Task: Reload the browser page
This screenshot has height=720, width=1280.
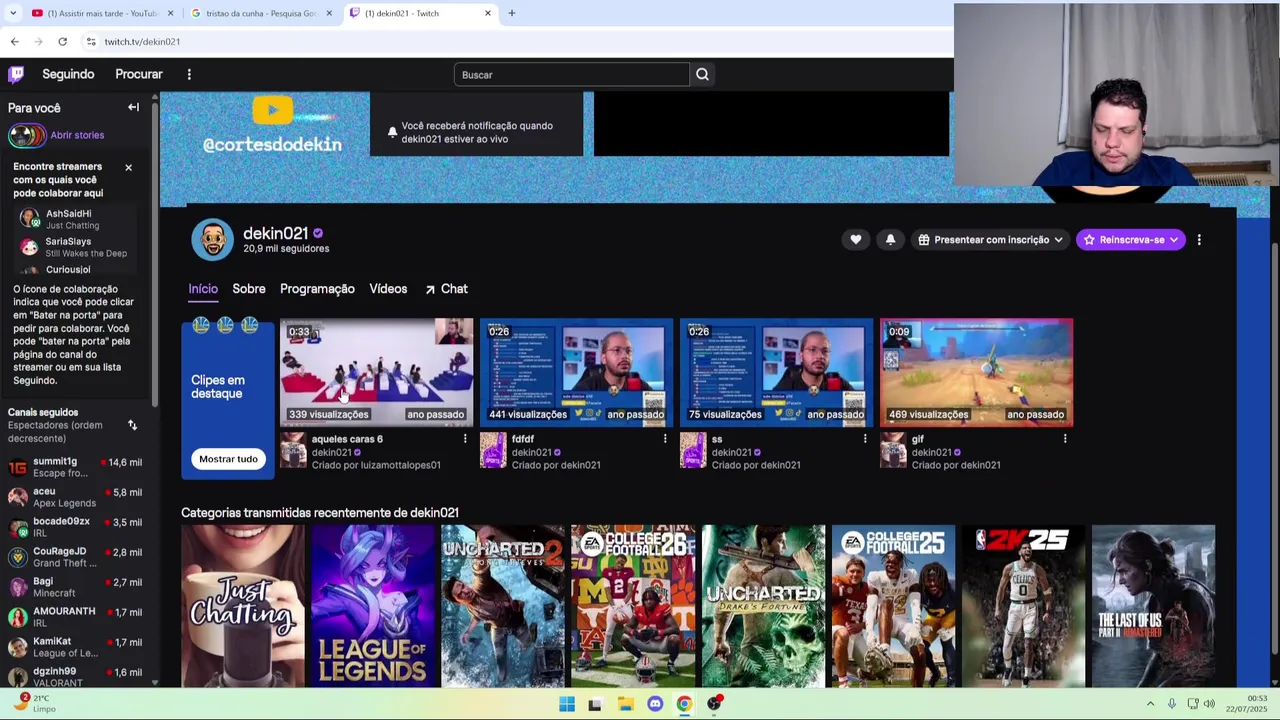Action: coord(62,41)
